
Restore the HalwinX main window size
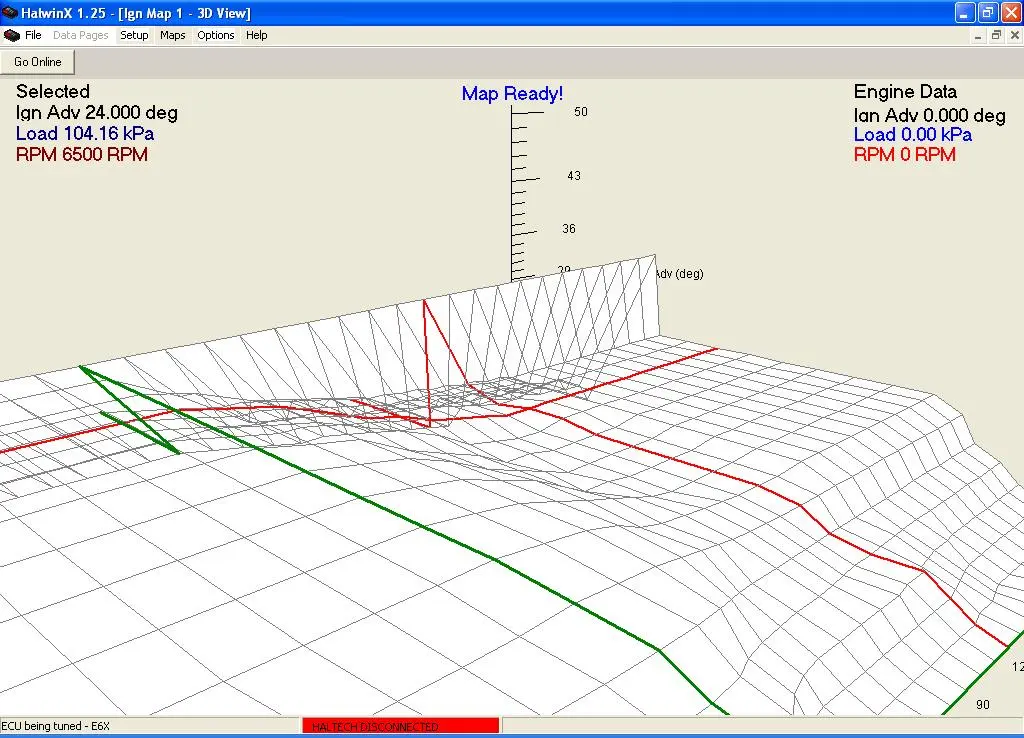click(986, 13)
